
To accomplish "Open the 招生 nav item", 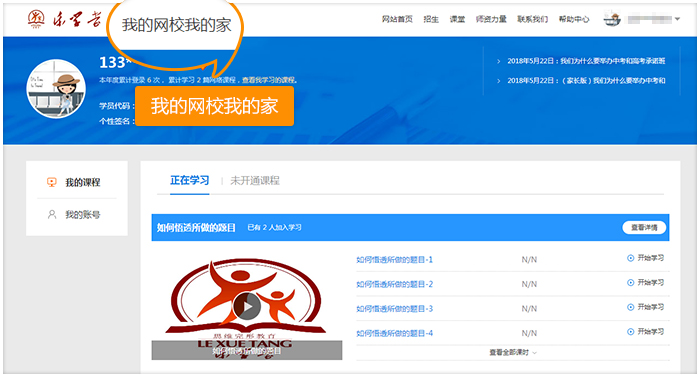I will pos(431,19).
